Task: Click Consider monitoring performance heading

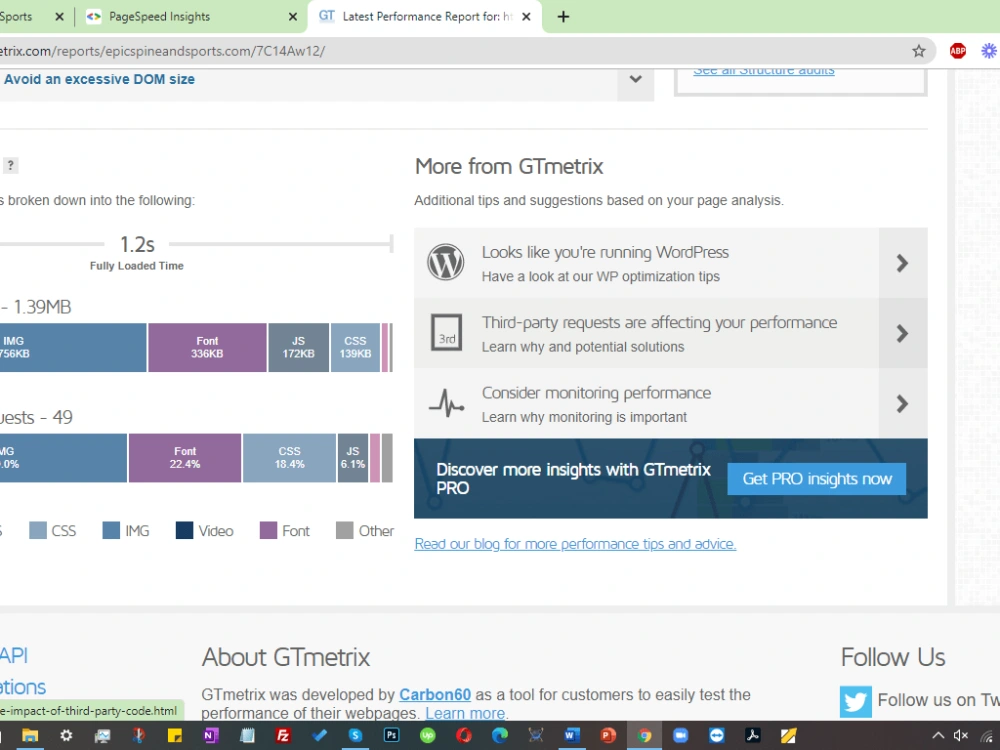Action: [x=596, y=393]
